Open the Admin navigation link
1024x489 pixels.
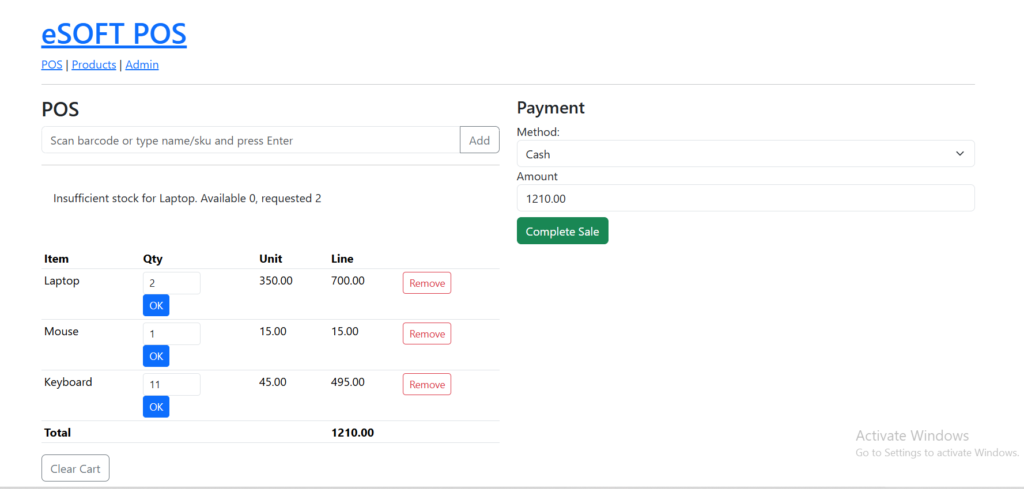coord(141,65)
